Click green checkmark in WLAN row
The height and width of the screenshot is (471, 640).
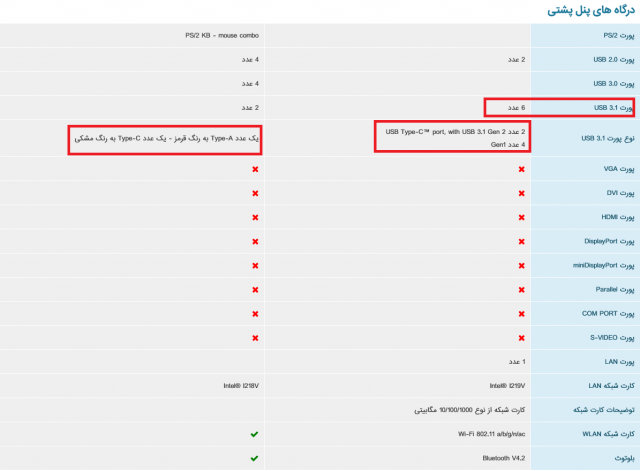(255, 433)
